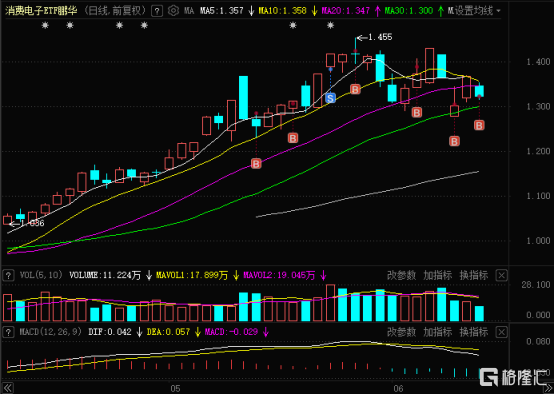This screenshot has width=554, height=394.
Task: Close the MACD indicator panel
Action: [501, 332]
